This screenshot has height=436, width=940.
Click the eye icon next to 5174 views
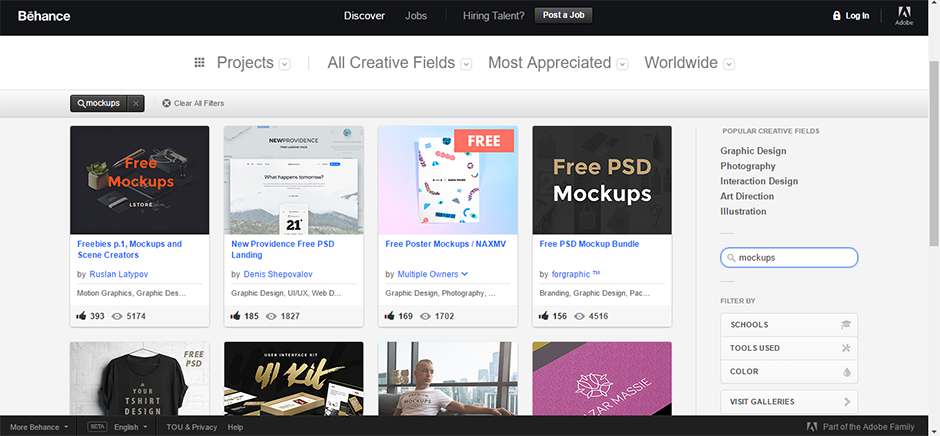117,316
